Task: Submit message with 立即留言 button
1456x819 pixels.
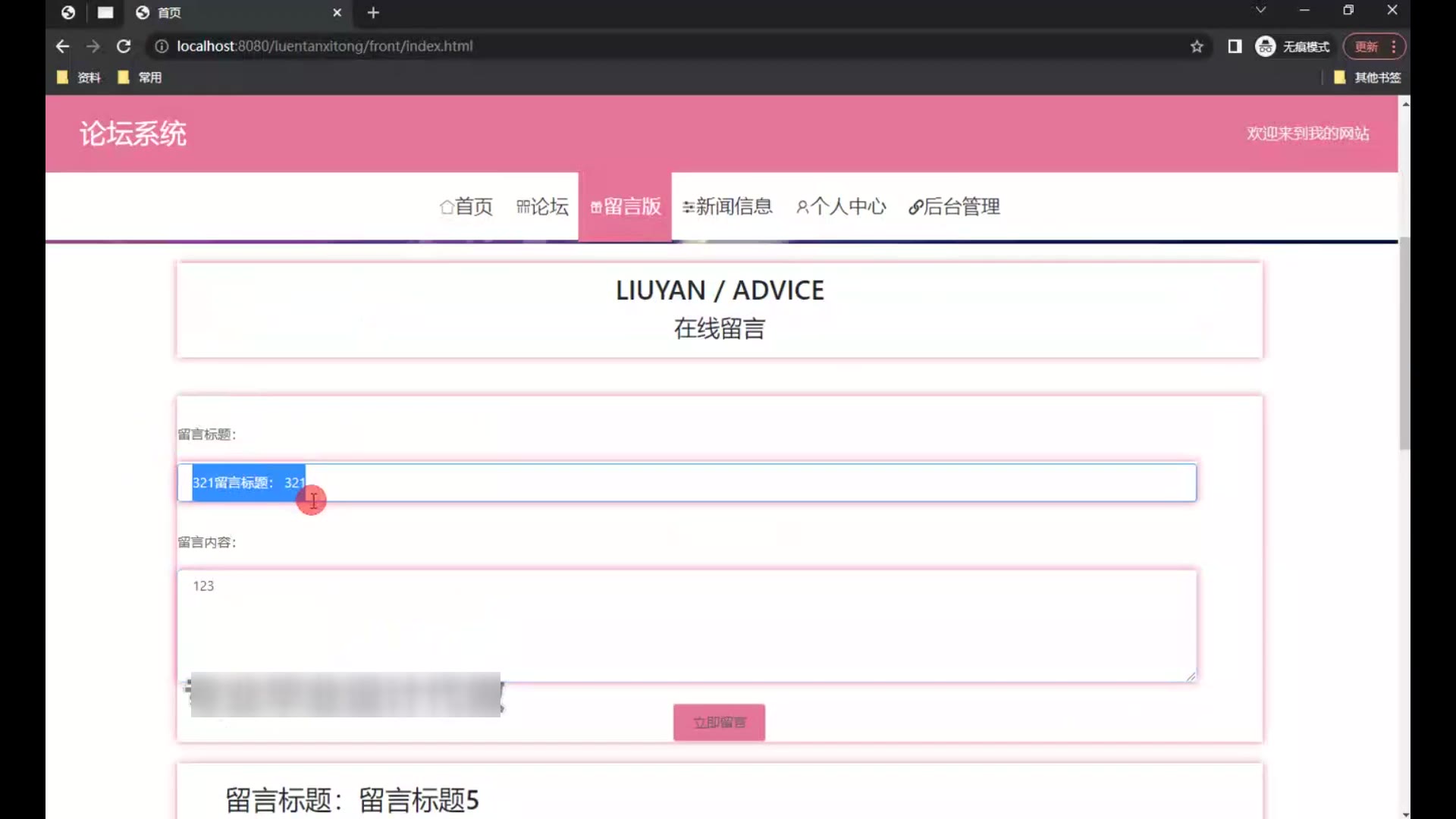Action: coord(719,722)
